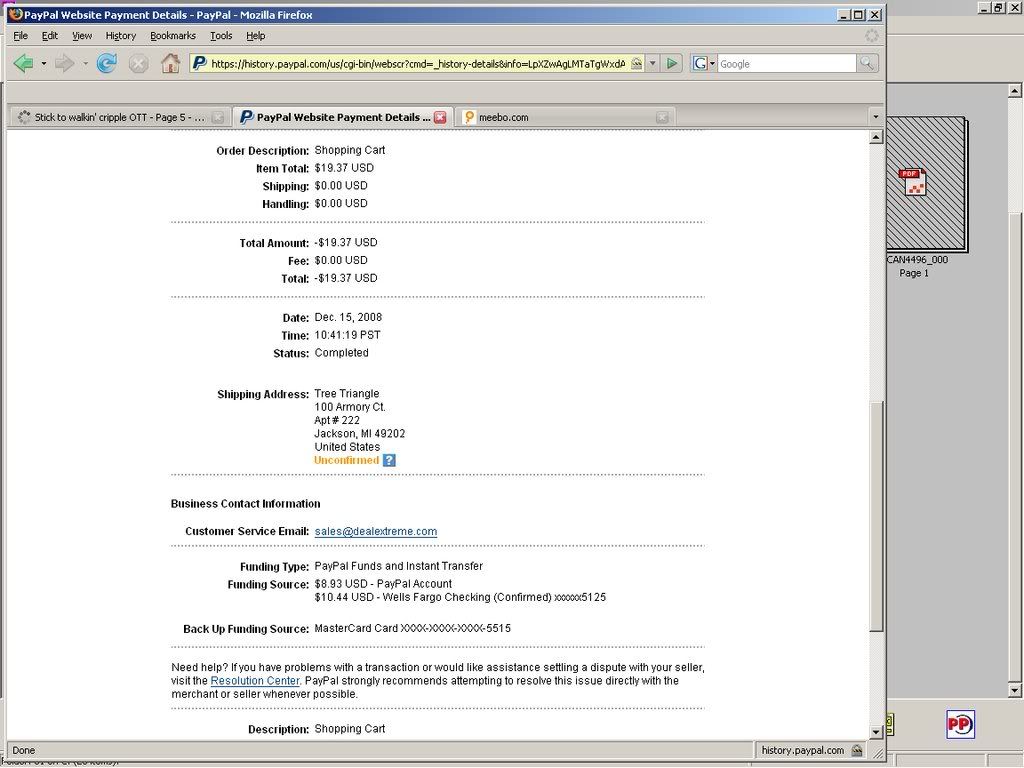Click the time 10:41:19 PST
The height and width of the screenshot is (768, 1024).
pyautogui.click(x=347, y=335)
